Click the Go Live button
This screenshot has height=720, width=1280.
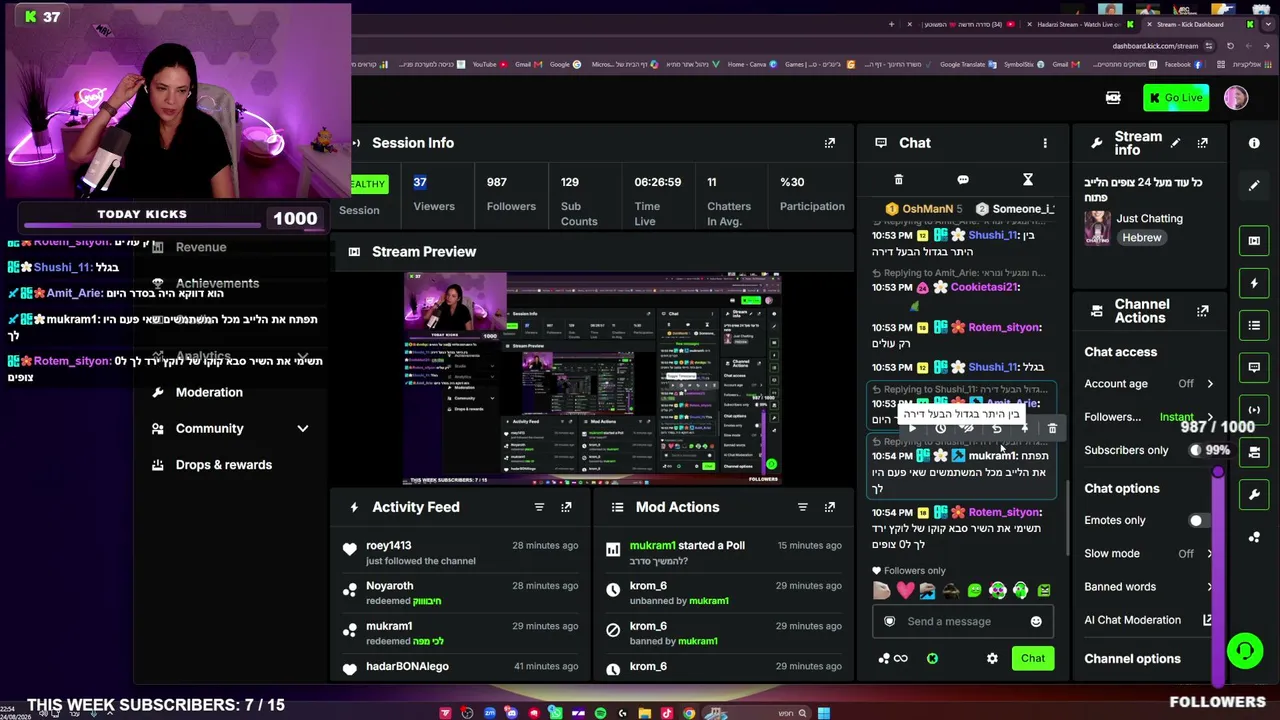pos(1176,98)
